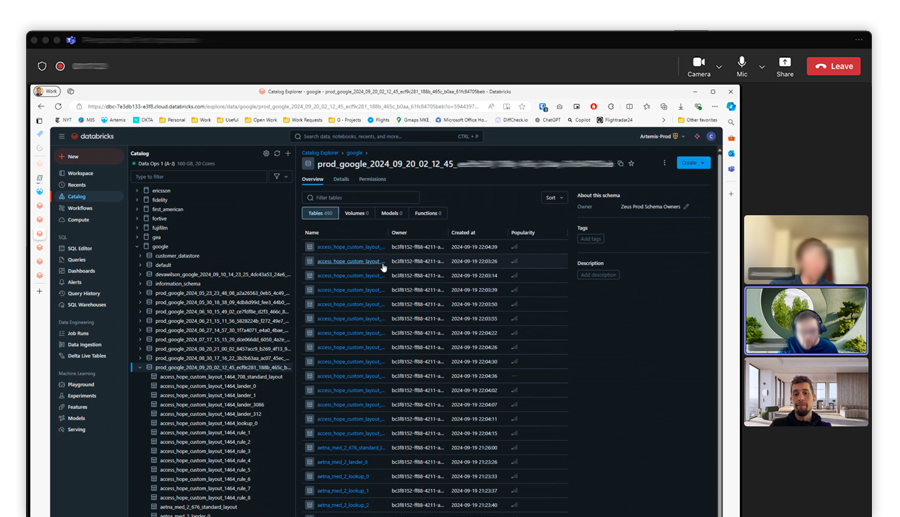Switch to the Details tab
900x517 pixels.
[341, 179]
